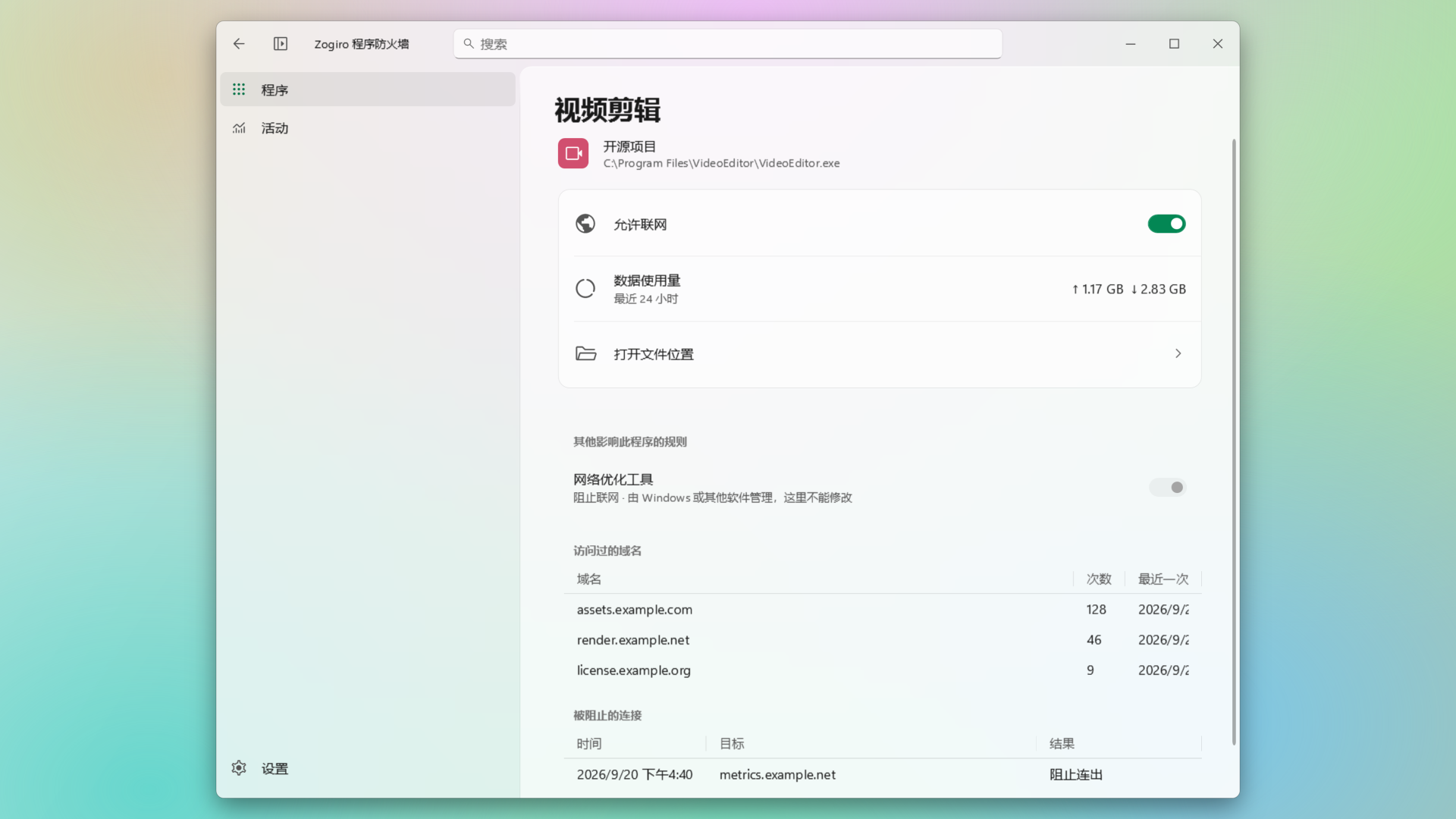Switch to 活动 in the sidebar
Image resolution: width=1456 pixels, height=819 pixels.
368,128
